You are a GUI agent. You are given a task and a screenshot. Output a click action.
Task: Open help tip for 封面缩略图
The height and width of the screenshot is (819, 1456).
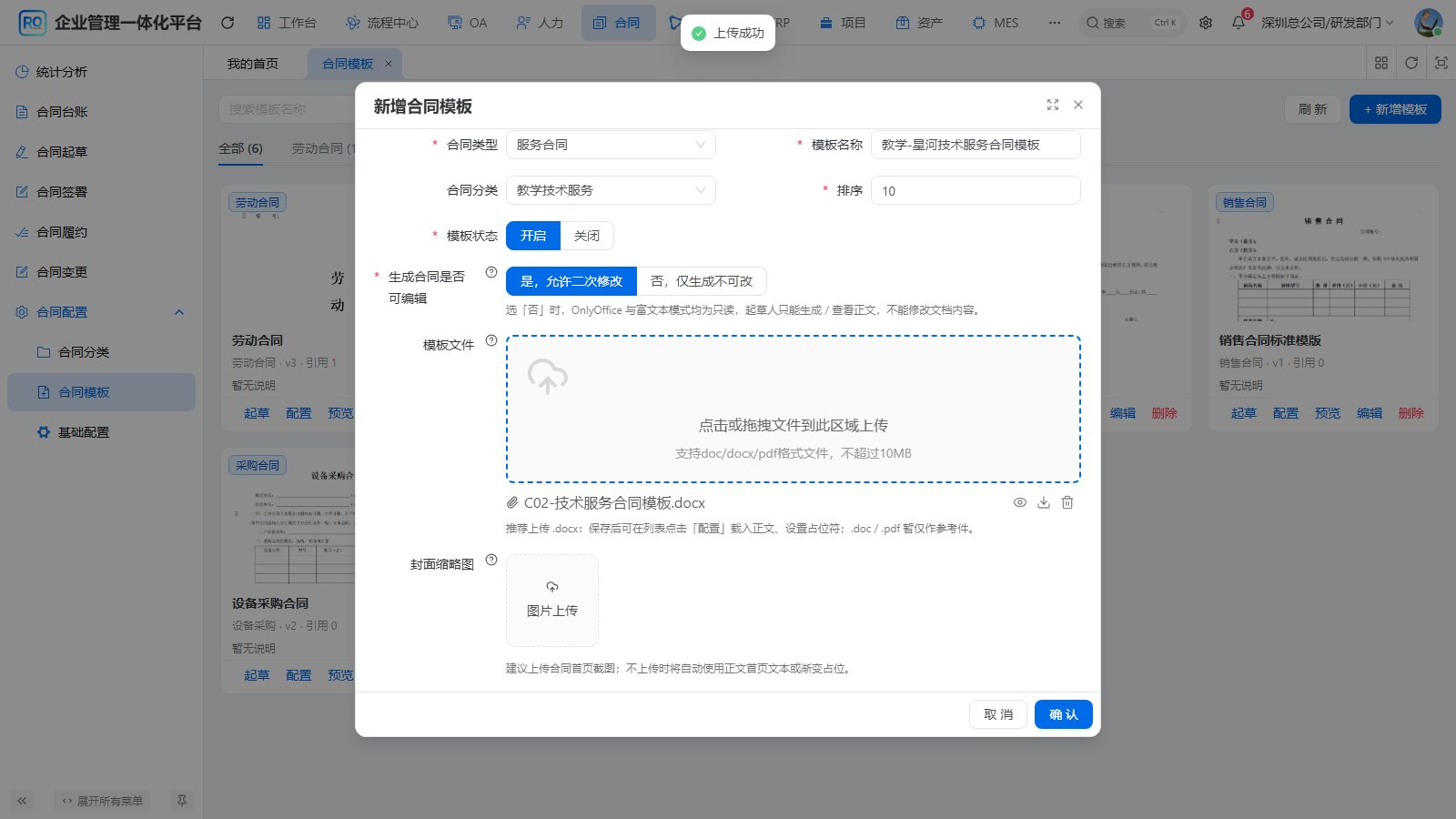491,560
